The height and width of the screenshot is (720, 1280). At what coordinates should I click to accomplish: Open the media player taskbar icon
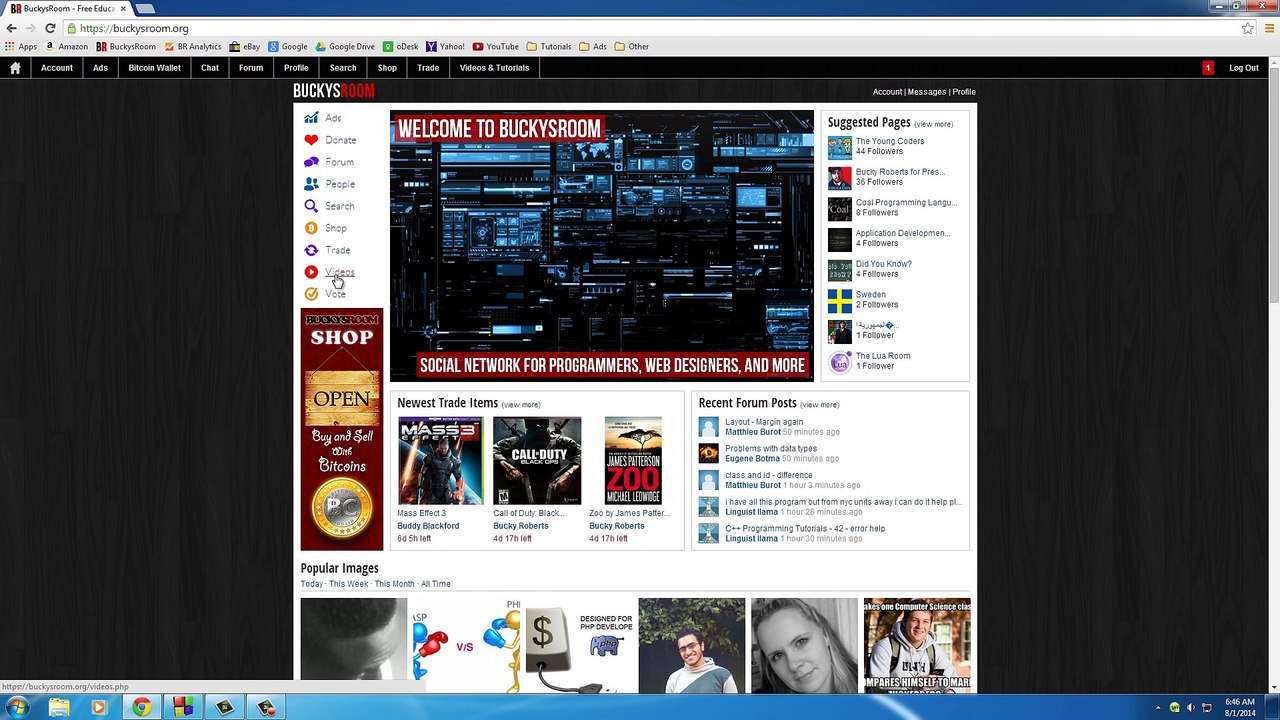(x=98, y=708)
